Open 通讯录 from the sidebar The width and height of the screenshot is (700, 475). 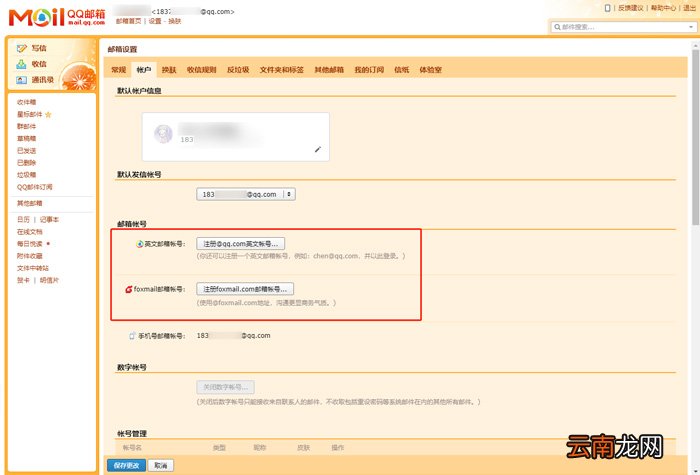[x=43, y=80]
